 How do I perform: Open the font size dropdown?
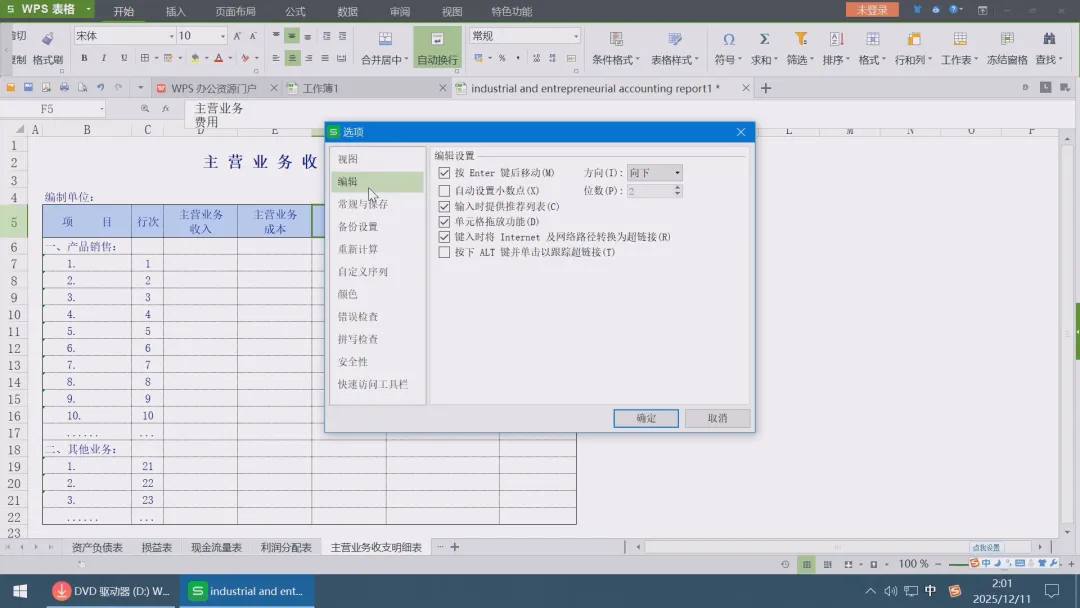pos(222,36)
